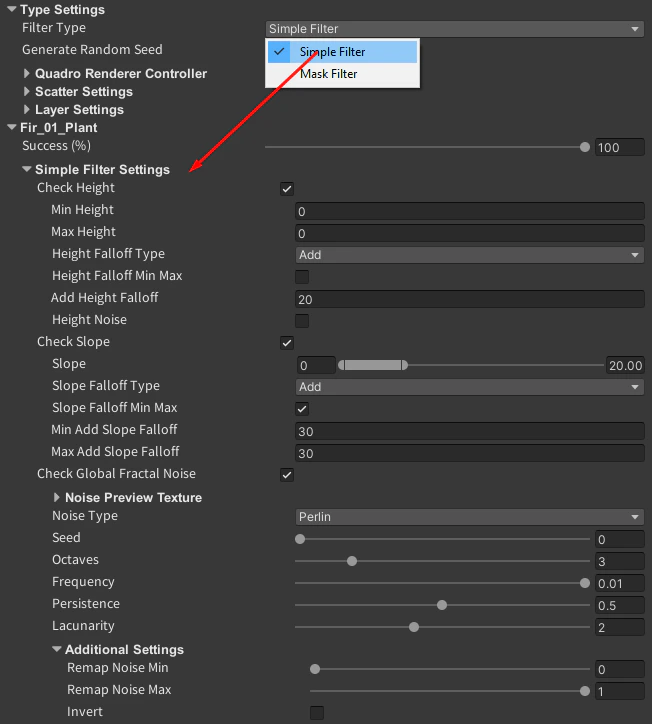Adjust the Octaves slider handle
652x724 pixels.
tap(352, 561)
